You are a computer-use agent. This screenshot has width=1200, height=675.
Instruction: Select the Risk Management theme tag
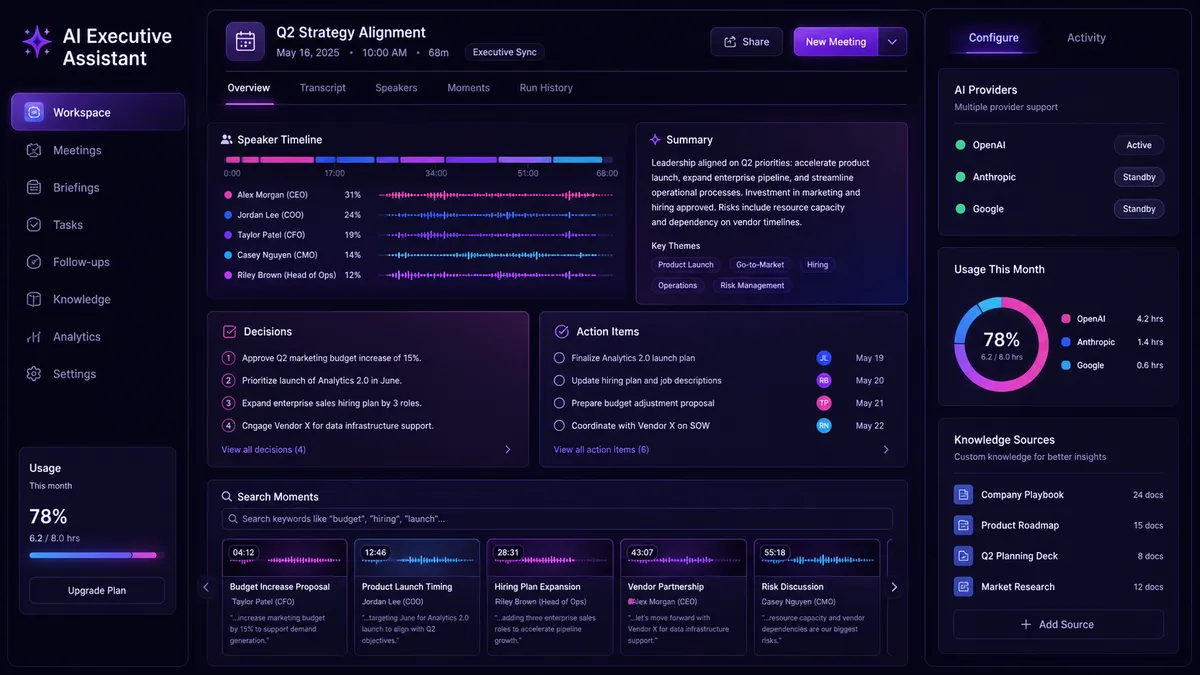(752, 285)
